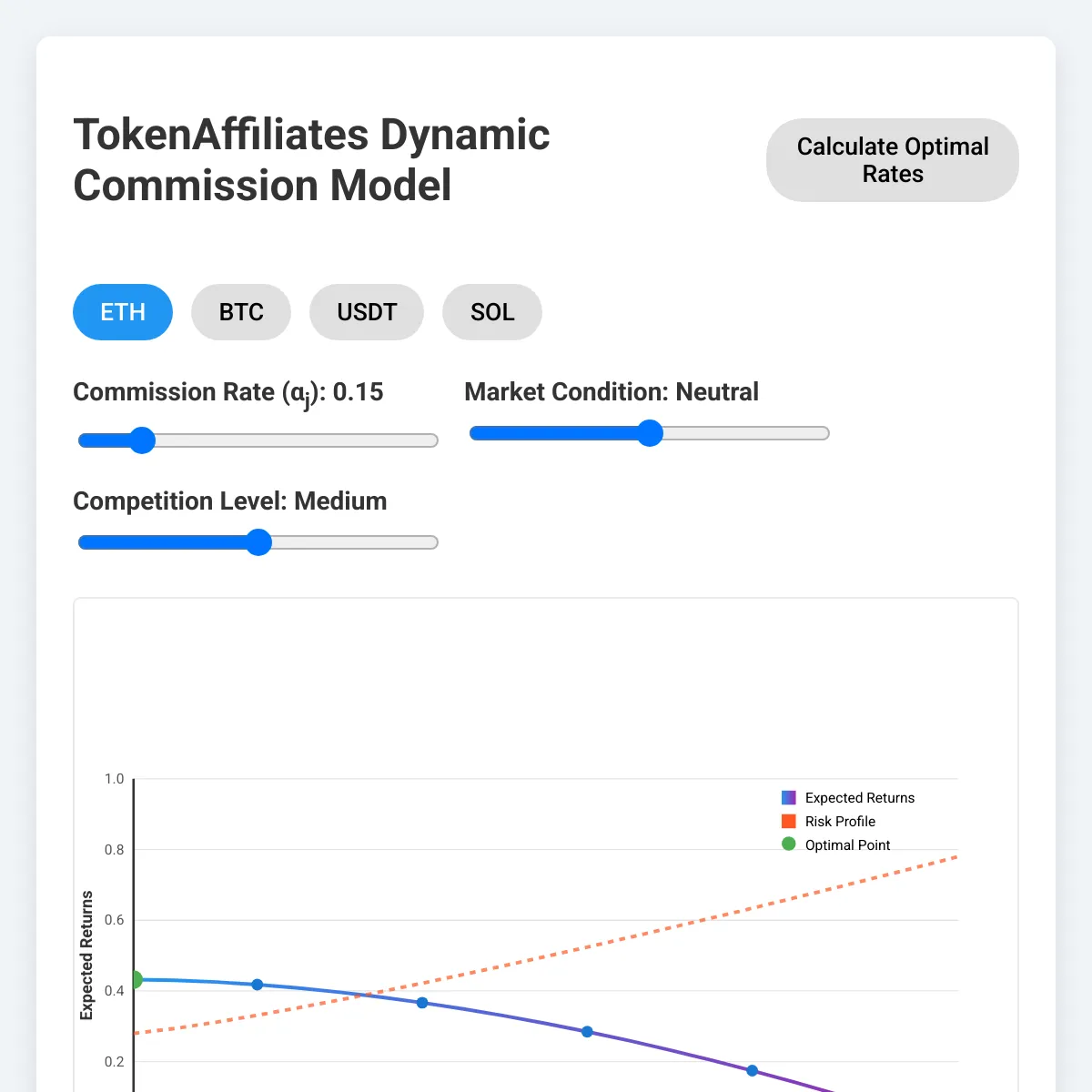Open the USDT token view
Viewport: 1092px width, 1092px height.
(x=366, y=312)
